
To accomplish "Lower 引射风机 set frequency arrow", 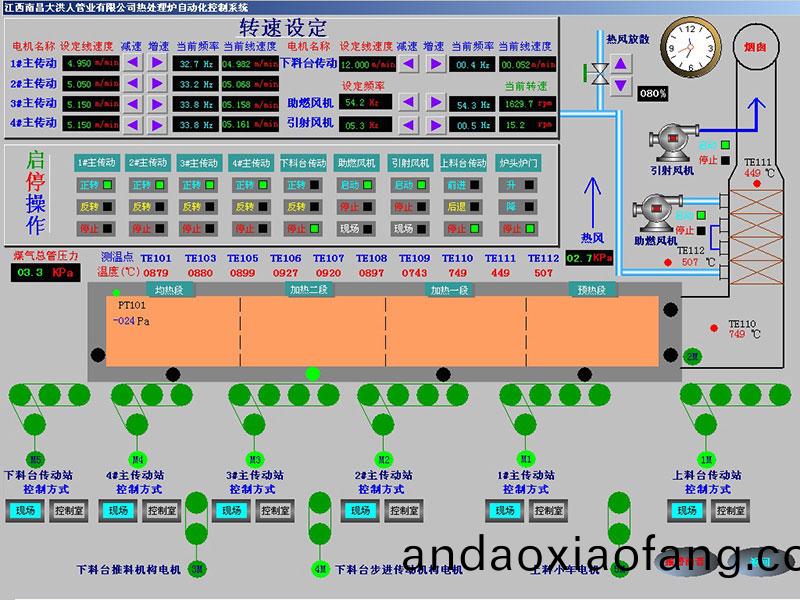I will (409, 124).
